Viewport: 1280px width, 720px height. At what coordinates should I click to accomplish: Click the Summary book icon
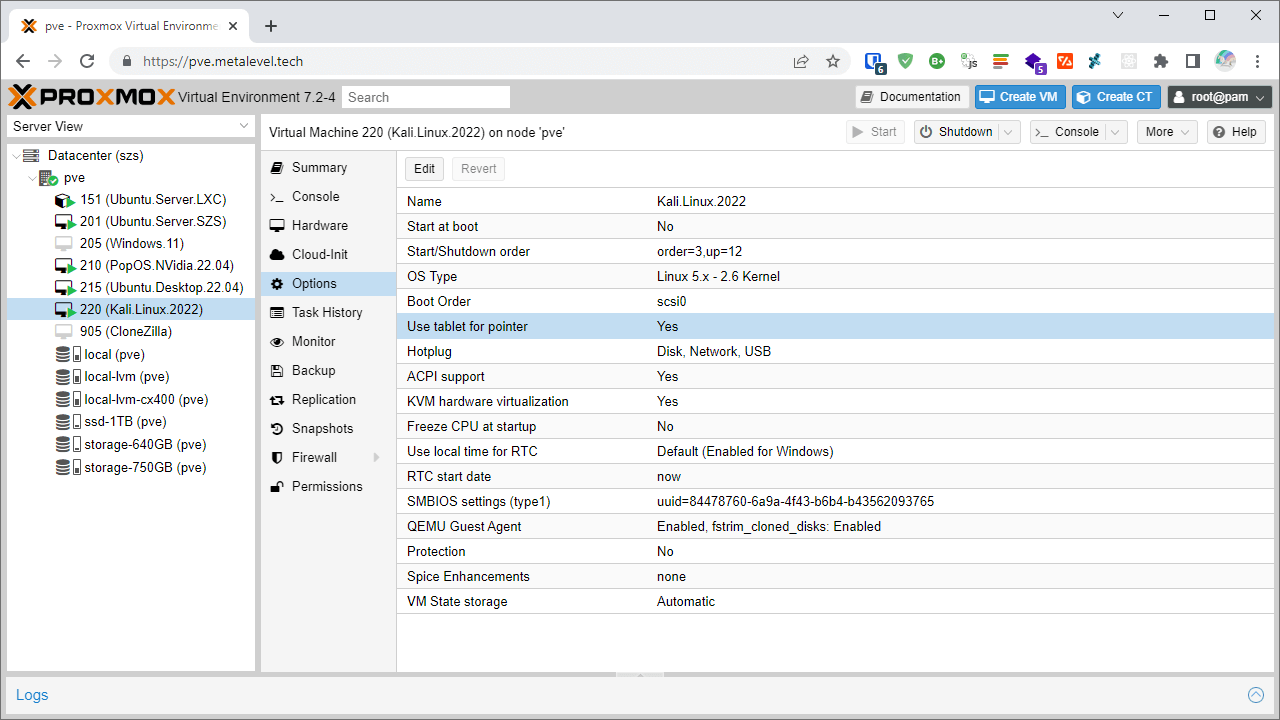tap(277, 168)
